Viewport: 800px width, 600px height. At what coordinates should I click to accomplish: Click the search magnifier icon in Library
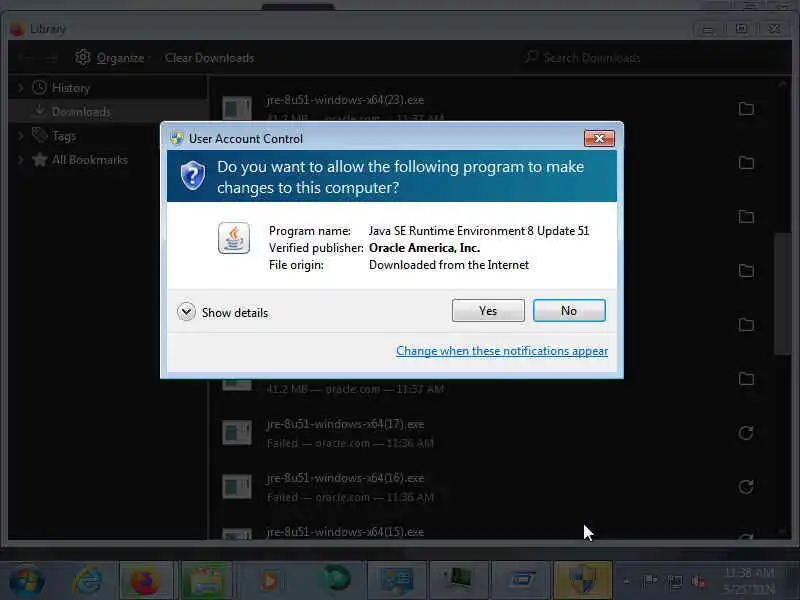click(x=531, y=57)
